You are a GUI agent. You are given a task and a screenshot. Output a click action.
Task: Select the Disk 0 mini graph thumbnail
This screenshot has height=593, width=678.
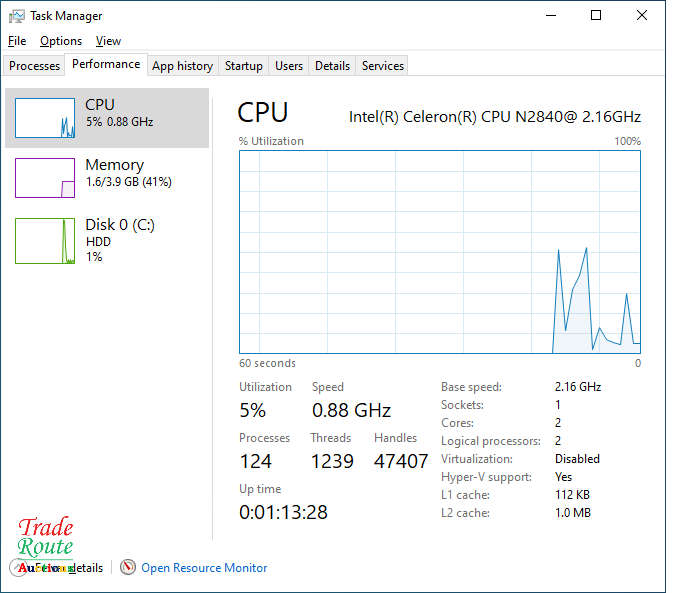[x=45, y=241]
